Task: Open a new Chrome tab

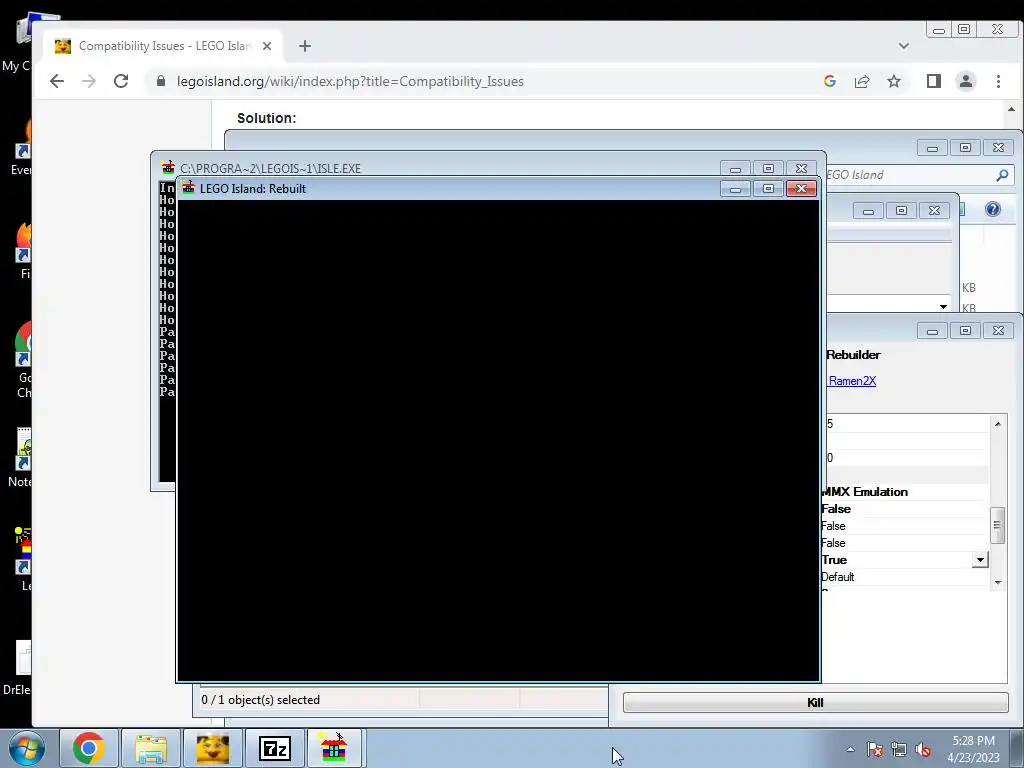Action: point(305,46)
